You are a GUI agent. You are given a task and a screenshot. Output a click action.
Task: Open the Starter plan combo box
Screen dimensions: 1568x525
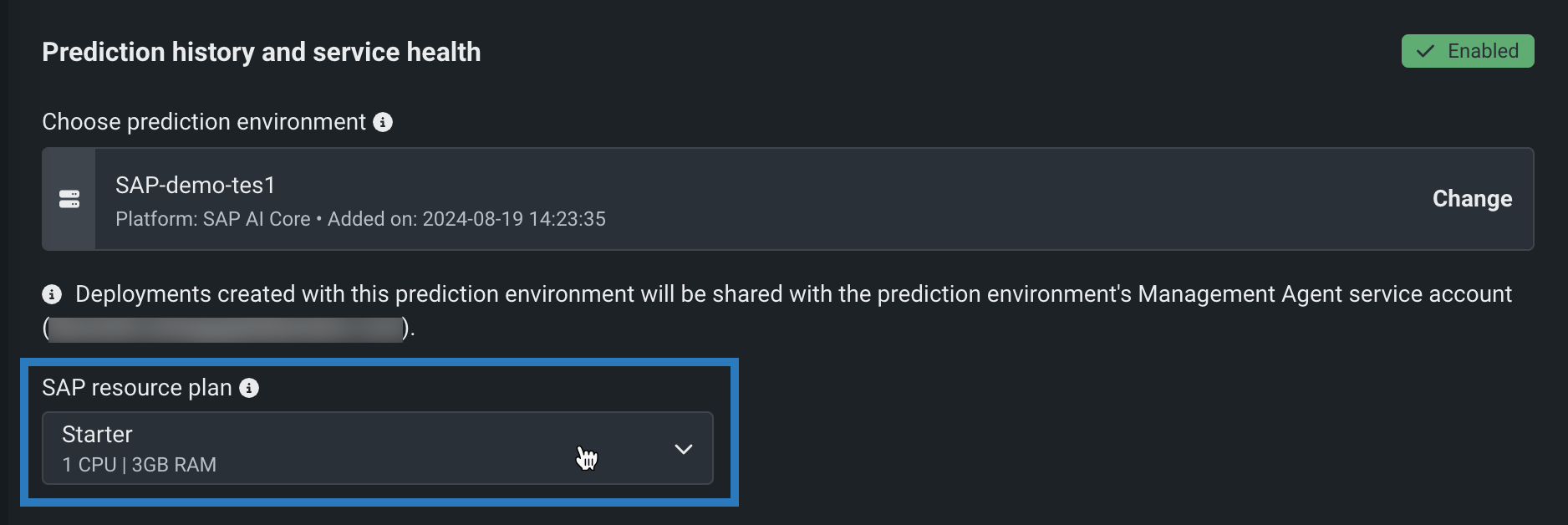(377, 448)
